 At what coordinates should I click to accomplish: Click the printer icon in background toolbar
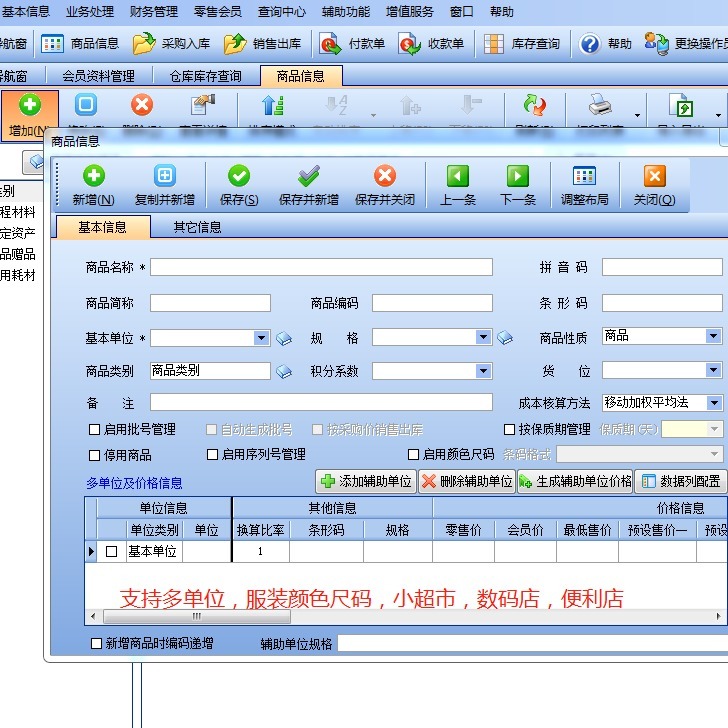[600, 104]
